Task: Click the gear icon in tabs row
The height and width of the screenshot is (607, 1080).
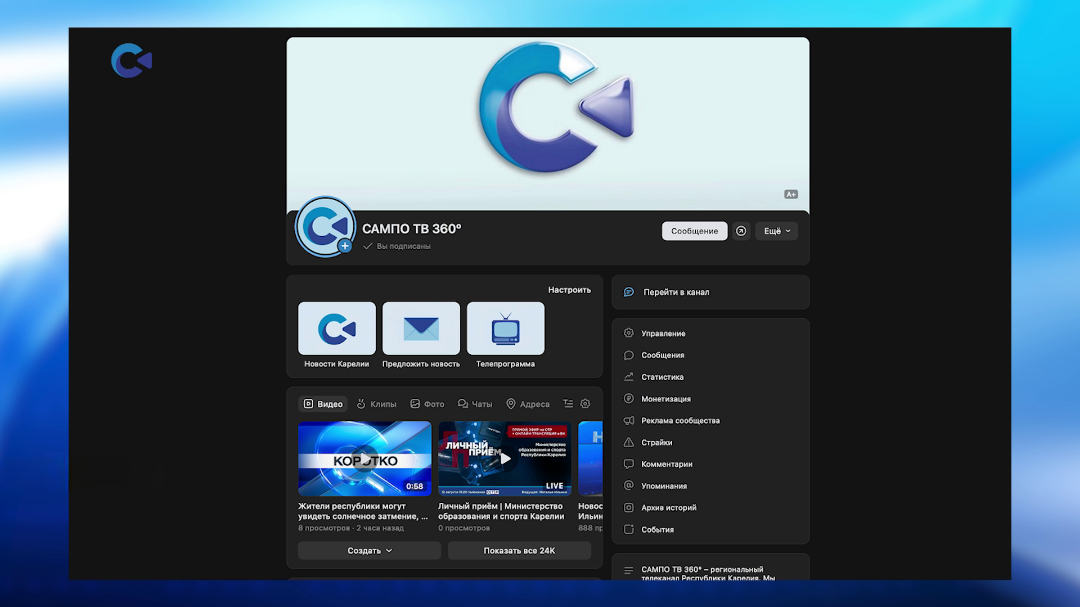Action: (x=585, y=404)
